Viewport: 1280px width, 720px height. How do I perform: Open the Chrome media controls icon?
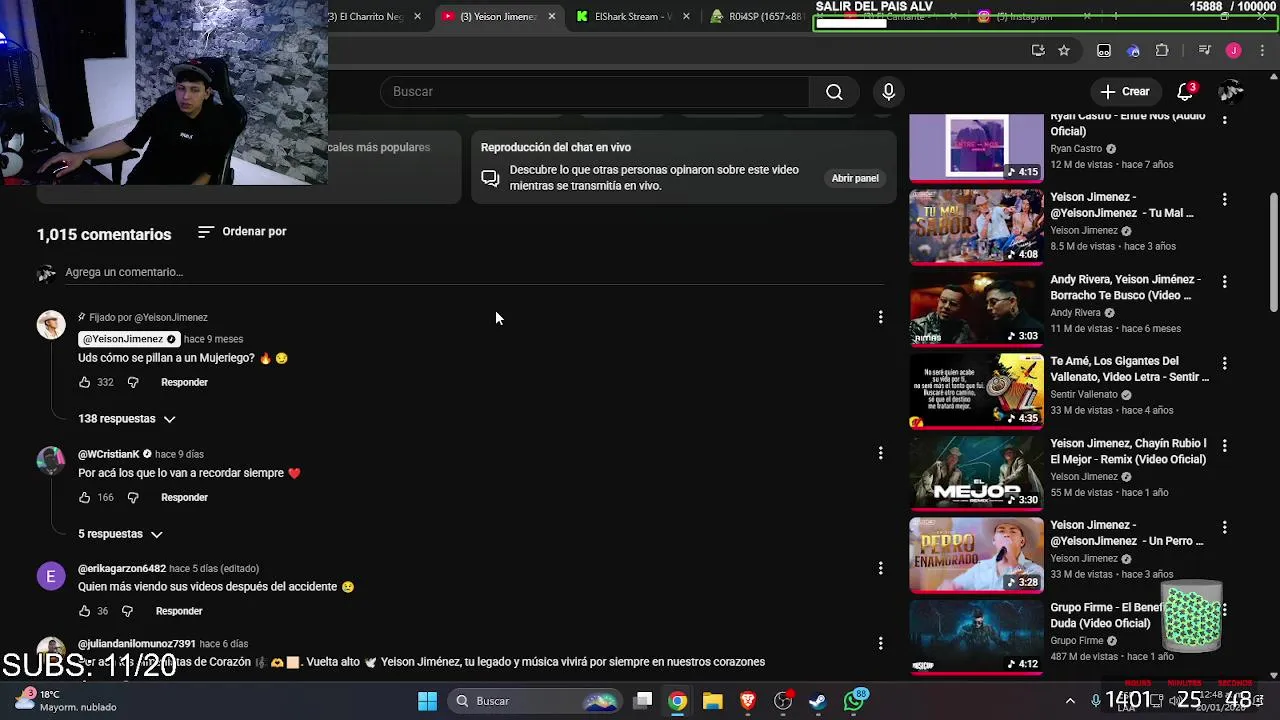(x=1204, y=51)
